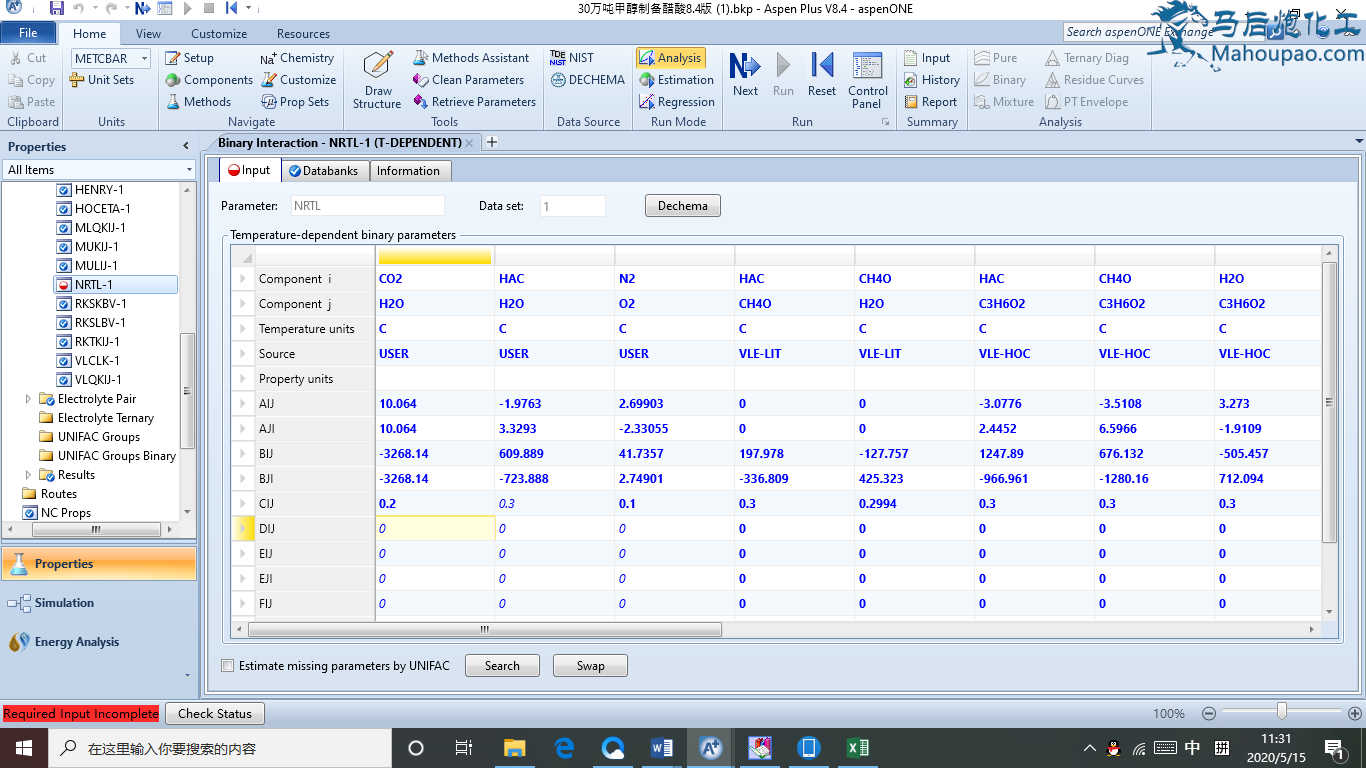Viewport: 1366px width, 768px height.
Task: Open the Energy Analysis environment
Action: pos(99,642)
